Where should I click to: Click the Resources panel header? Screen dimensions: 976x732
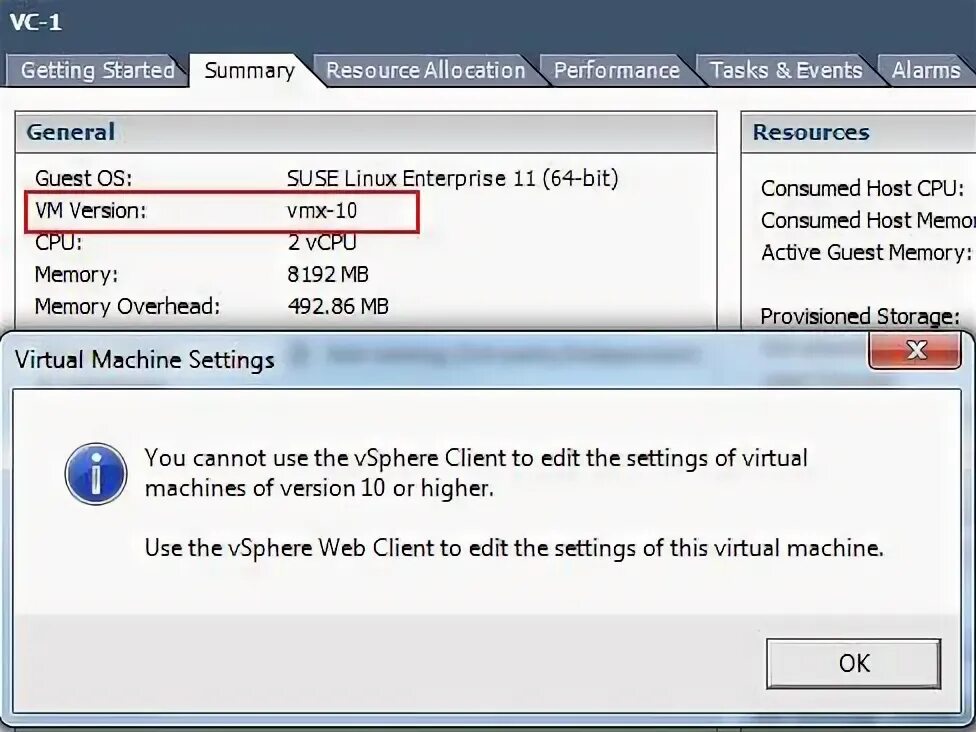[859, 132]
